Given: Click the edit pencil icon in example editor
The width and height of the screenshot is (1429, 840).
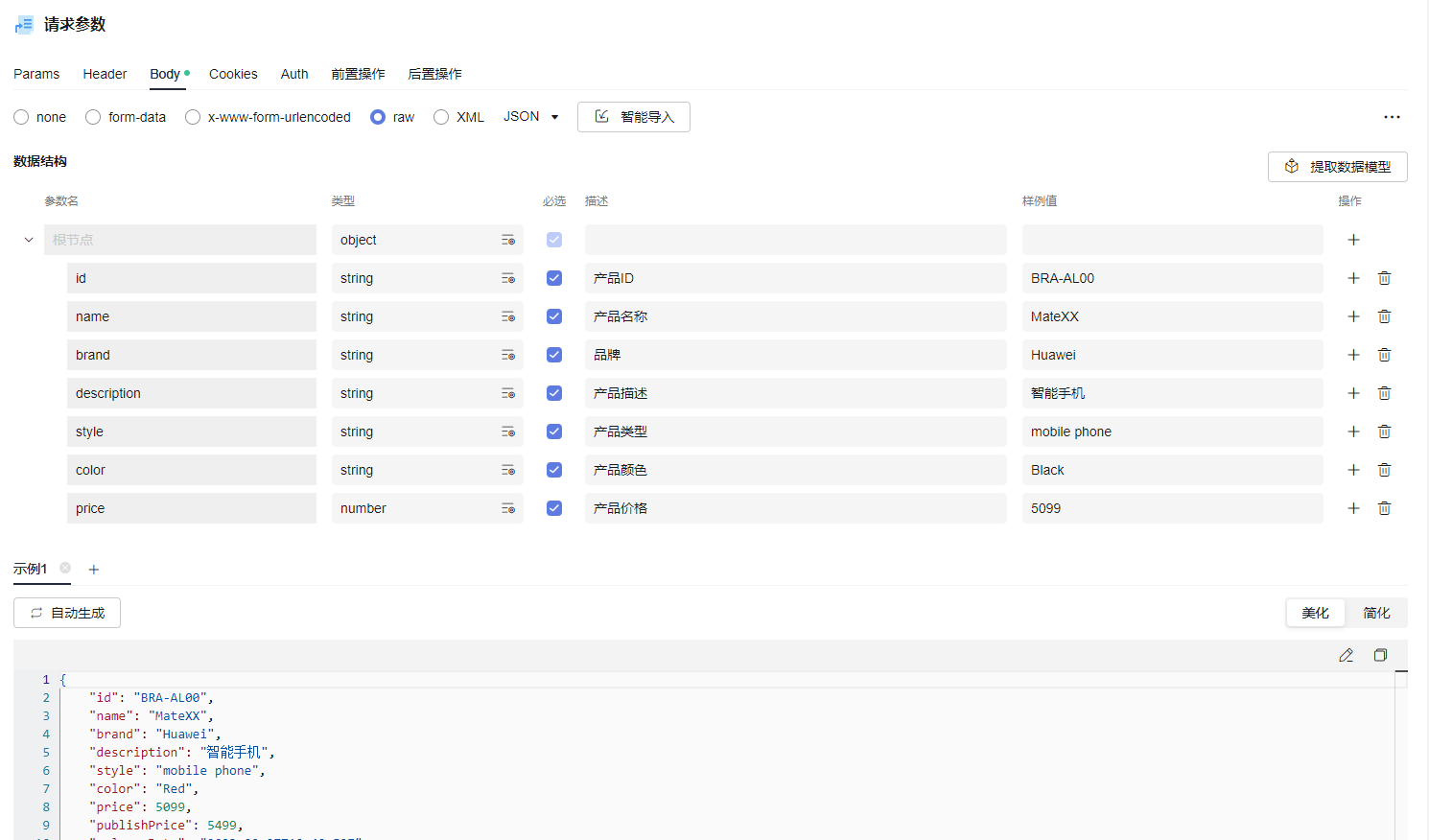Looking at the screenshot, I should 1346,655.
